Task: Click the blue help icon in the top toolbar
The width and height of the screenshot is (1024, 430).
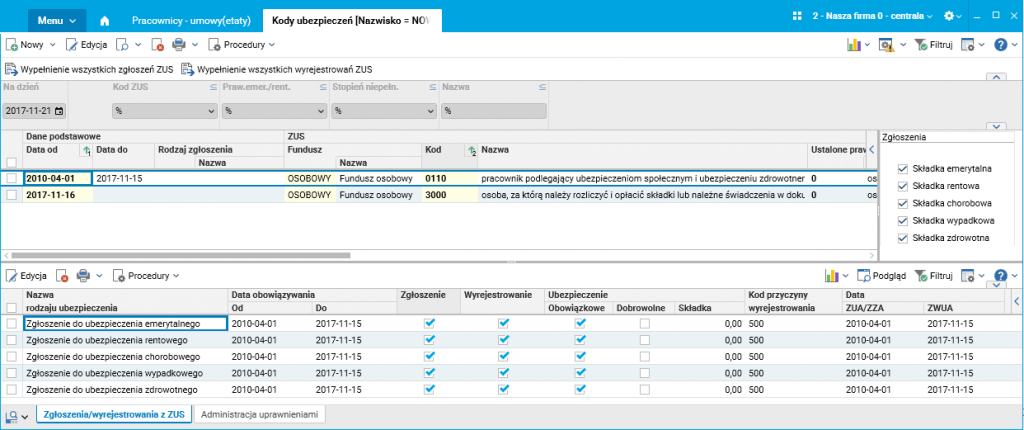Action: 999,45
